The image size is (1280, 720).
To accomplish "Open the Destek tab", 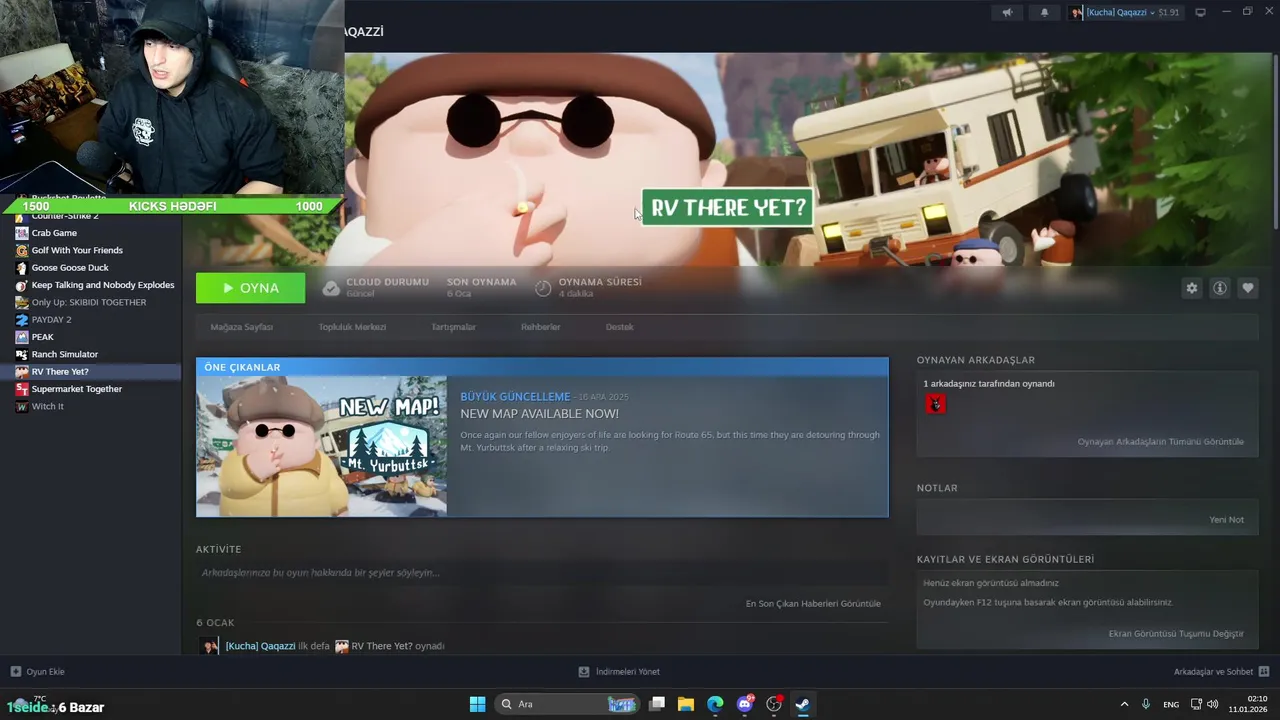I will pyautogui.click(x=619, y=327).
